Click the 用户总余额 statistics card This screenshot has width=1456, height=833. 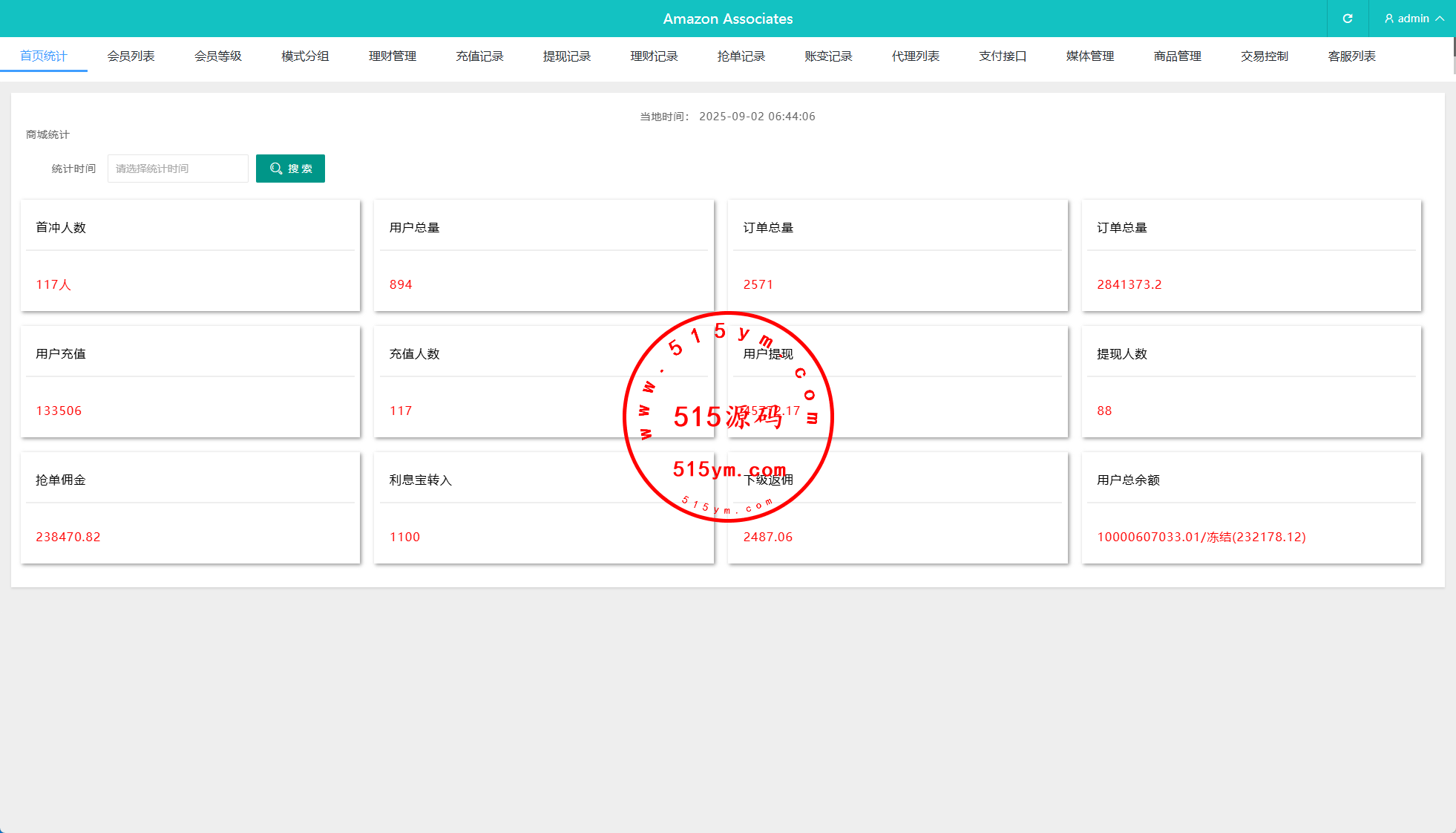(1251, 508)
